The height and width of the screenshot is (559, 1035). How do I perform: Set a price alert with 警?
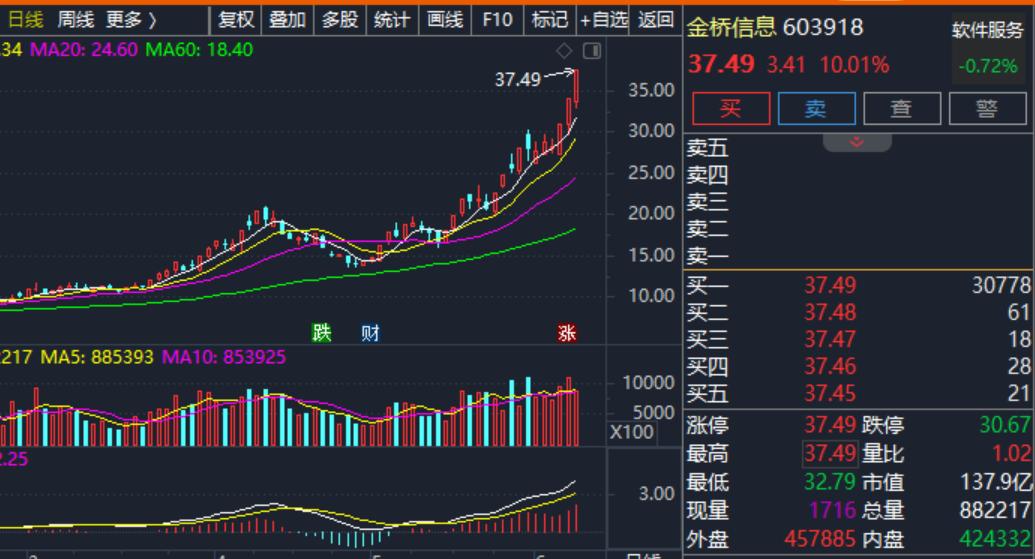tap(987, 108)
